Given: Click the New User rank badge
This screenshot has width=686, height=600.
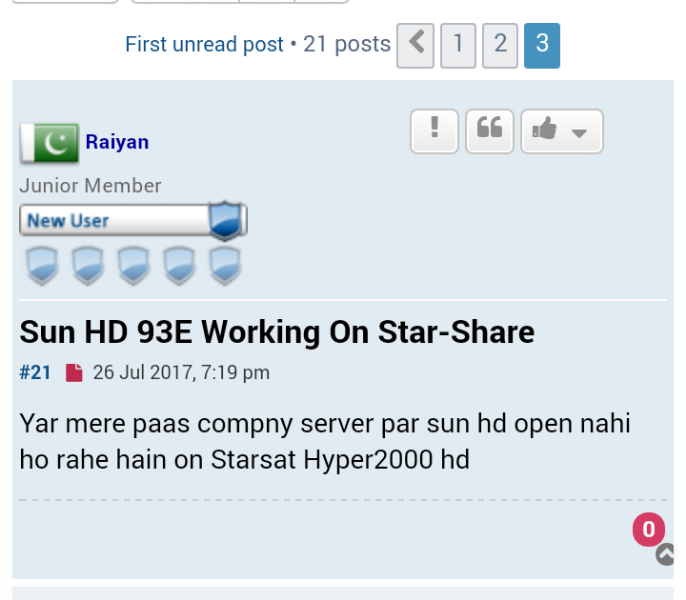Looking at the screenshot, I should coord(133,221).
